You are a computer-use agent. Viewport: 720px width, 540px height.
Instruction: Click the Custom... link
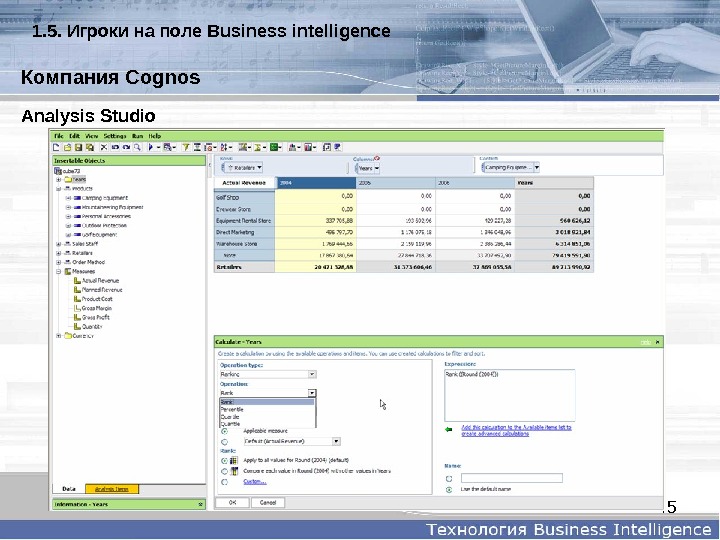pos(254,482)
